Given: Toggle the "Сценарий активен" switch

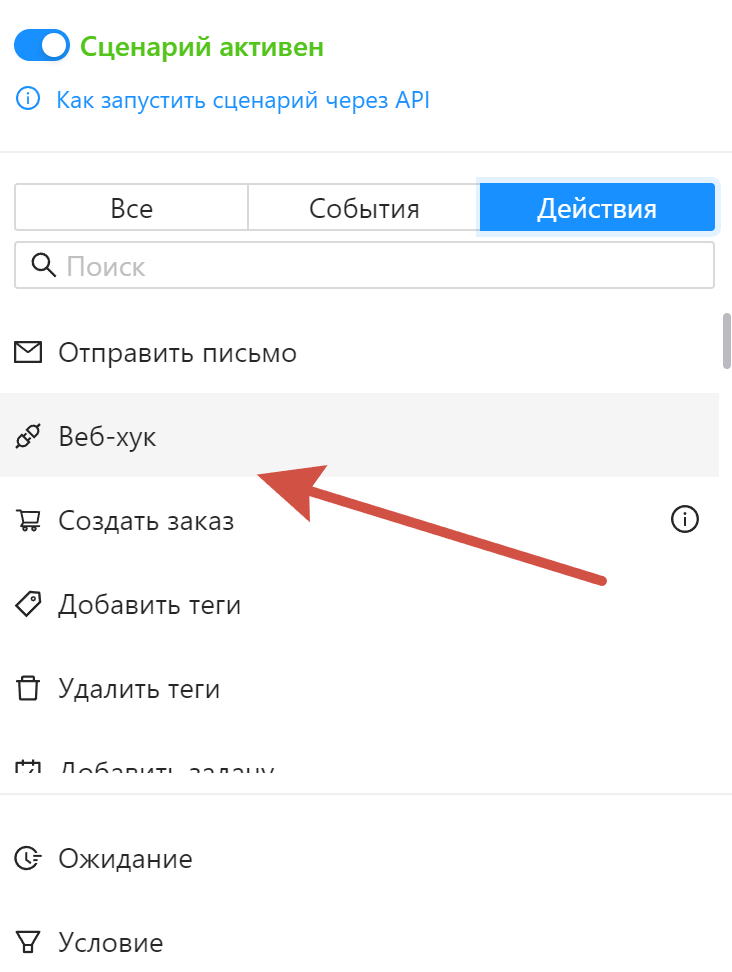Looking at the screenshot, I should point(41,46).
